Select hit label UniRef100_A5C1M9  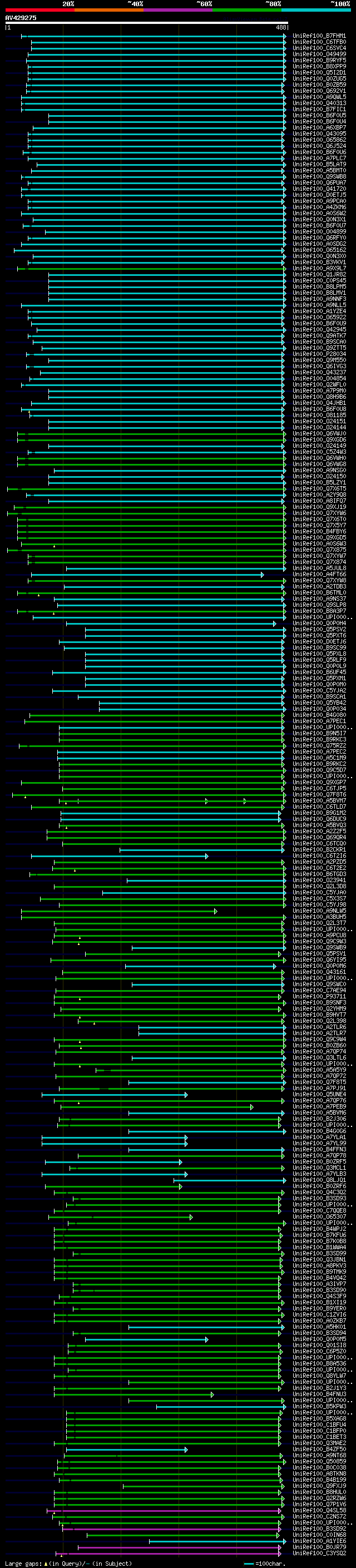pyautogui.click(x=319, y=758)
